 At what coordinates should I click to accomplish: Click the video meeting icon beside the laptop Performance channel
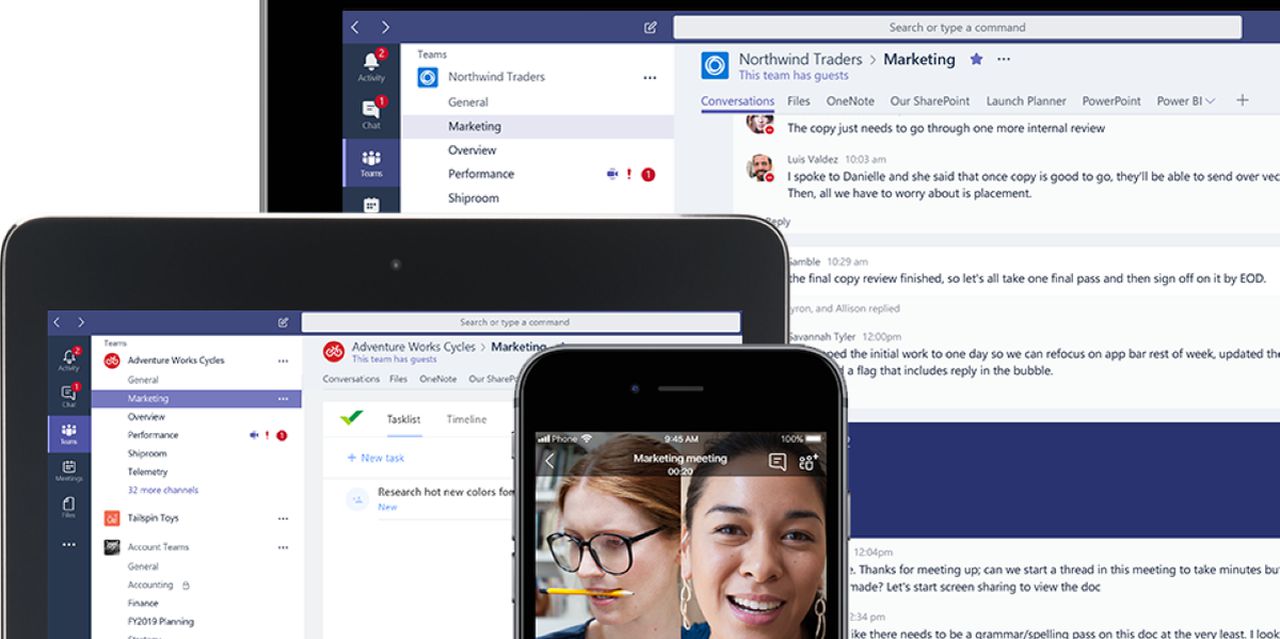click(612, 174)
